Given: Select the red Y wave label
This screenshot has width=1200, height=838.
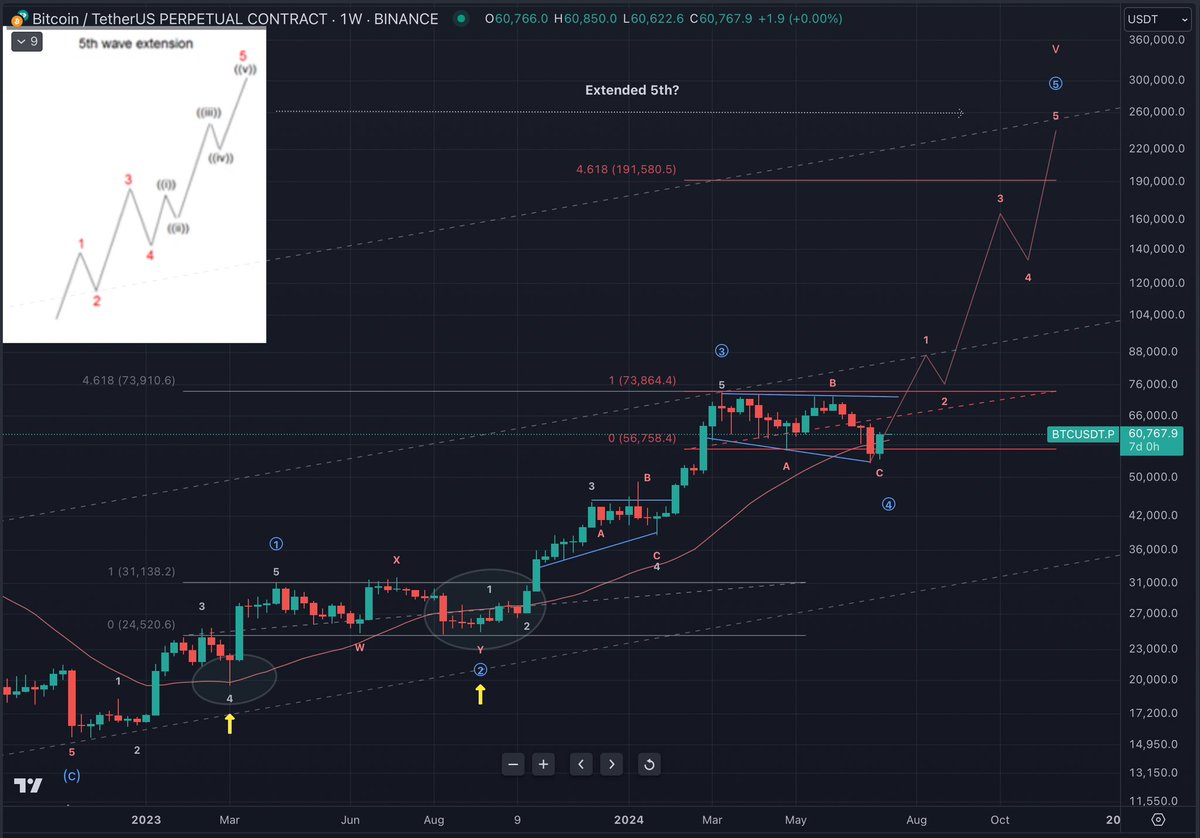Looking at the screenshot, I should point(480,649).
